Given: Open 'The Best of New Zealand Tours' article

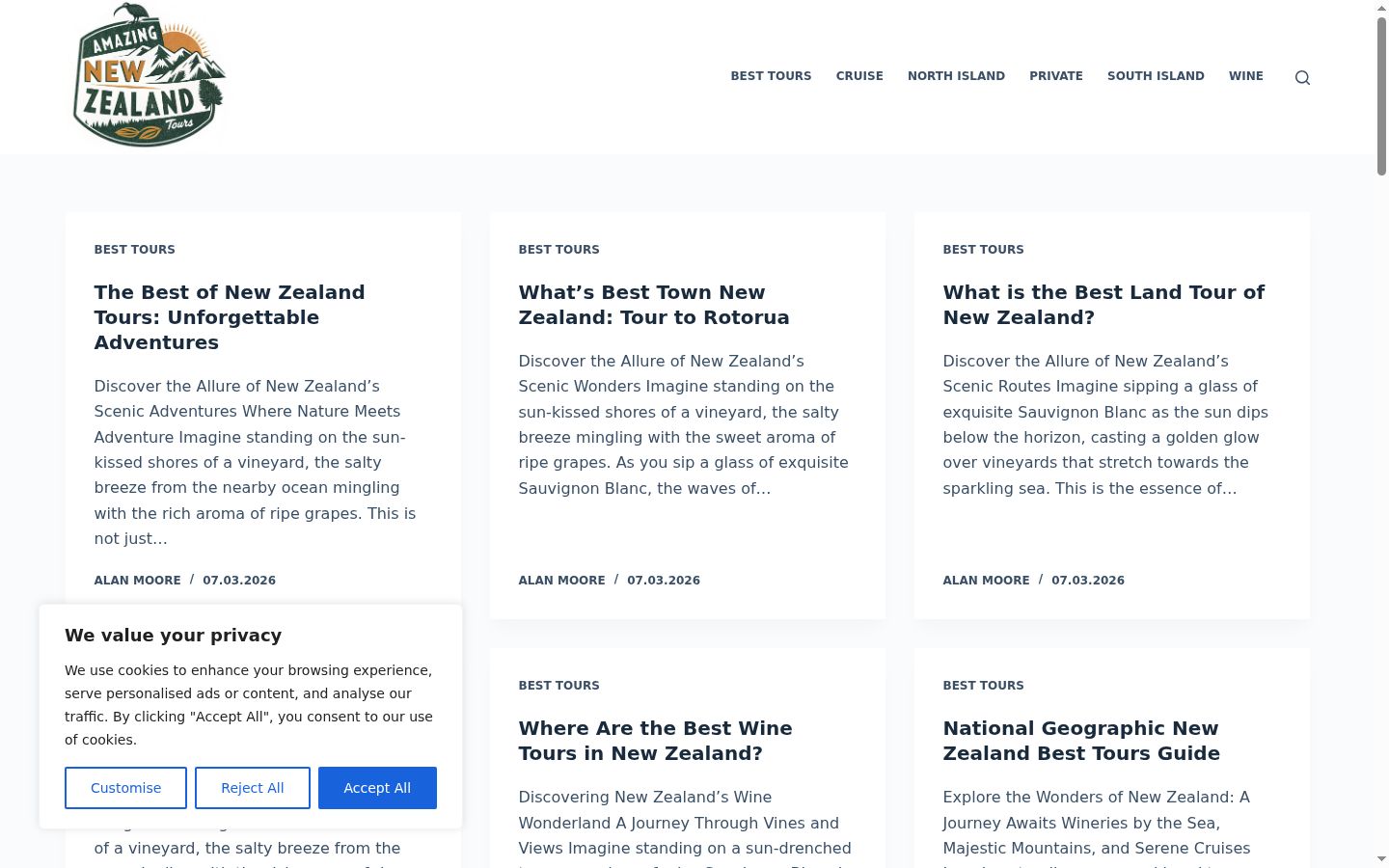Looking at the screenshot, I should pyautogui.click(x=230, y=317).
